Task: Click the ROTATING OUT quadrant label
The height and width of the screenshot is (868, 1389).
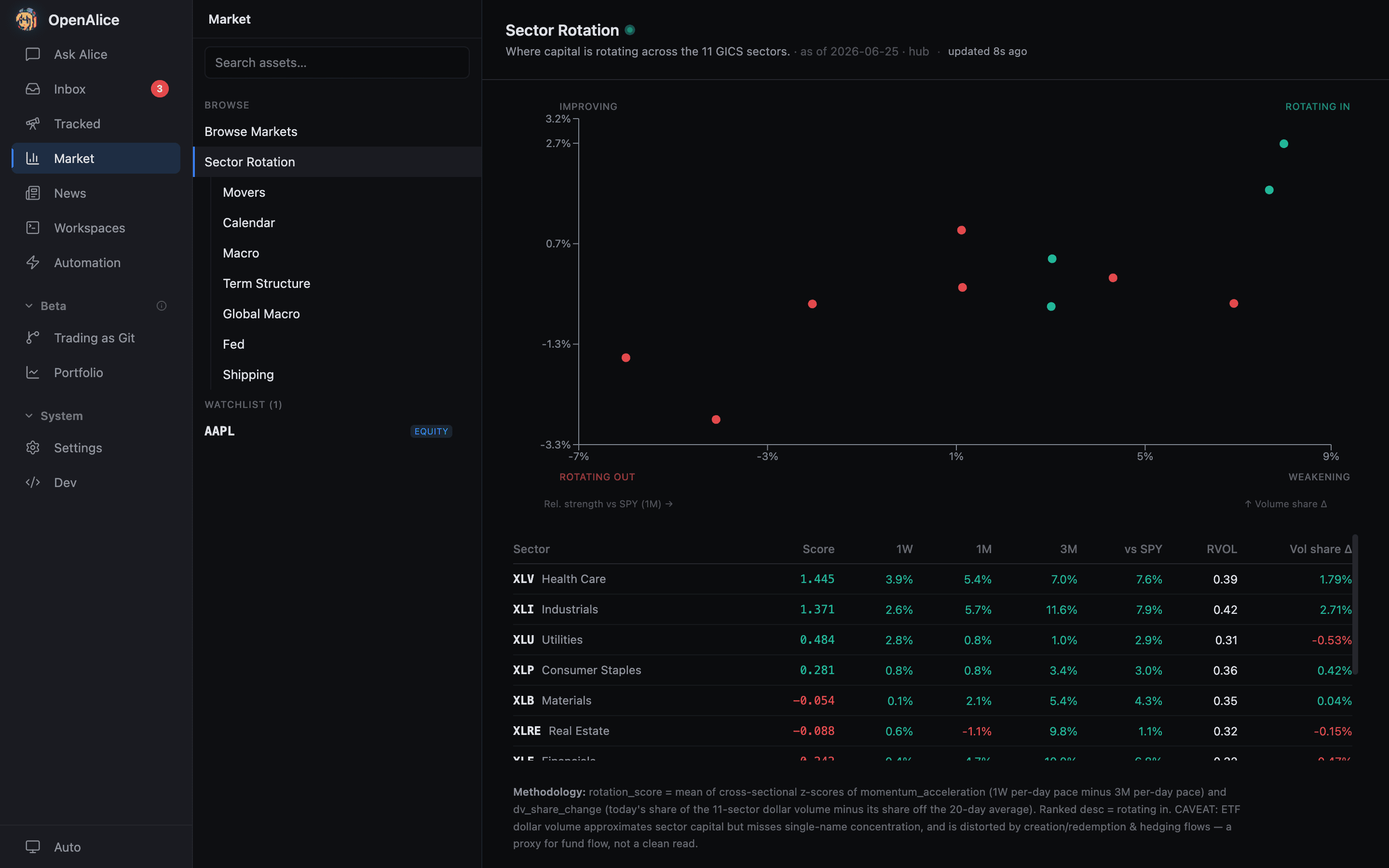Action: [x=597, y=477]
